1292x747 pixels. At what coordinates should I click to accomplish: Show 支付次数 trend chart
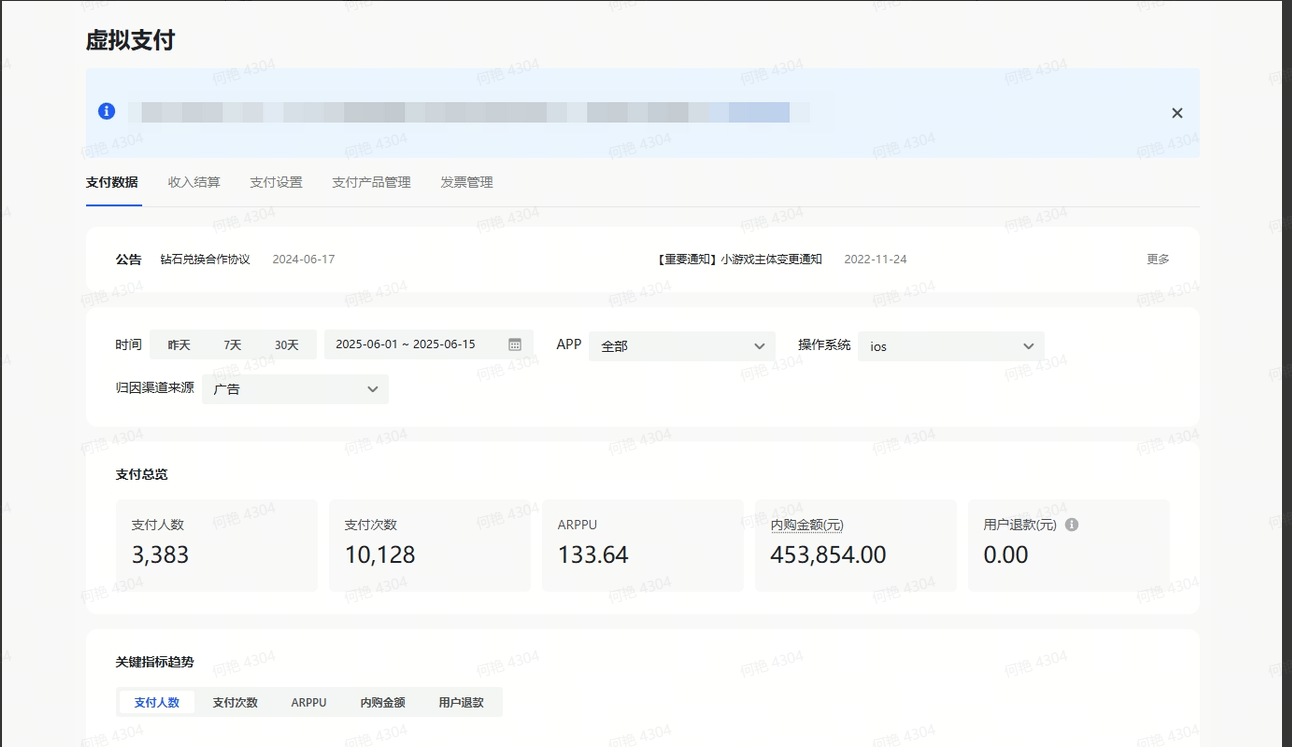click(x=235, y=703)
